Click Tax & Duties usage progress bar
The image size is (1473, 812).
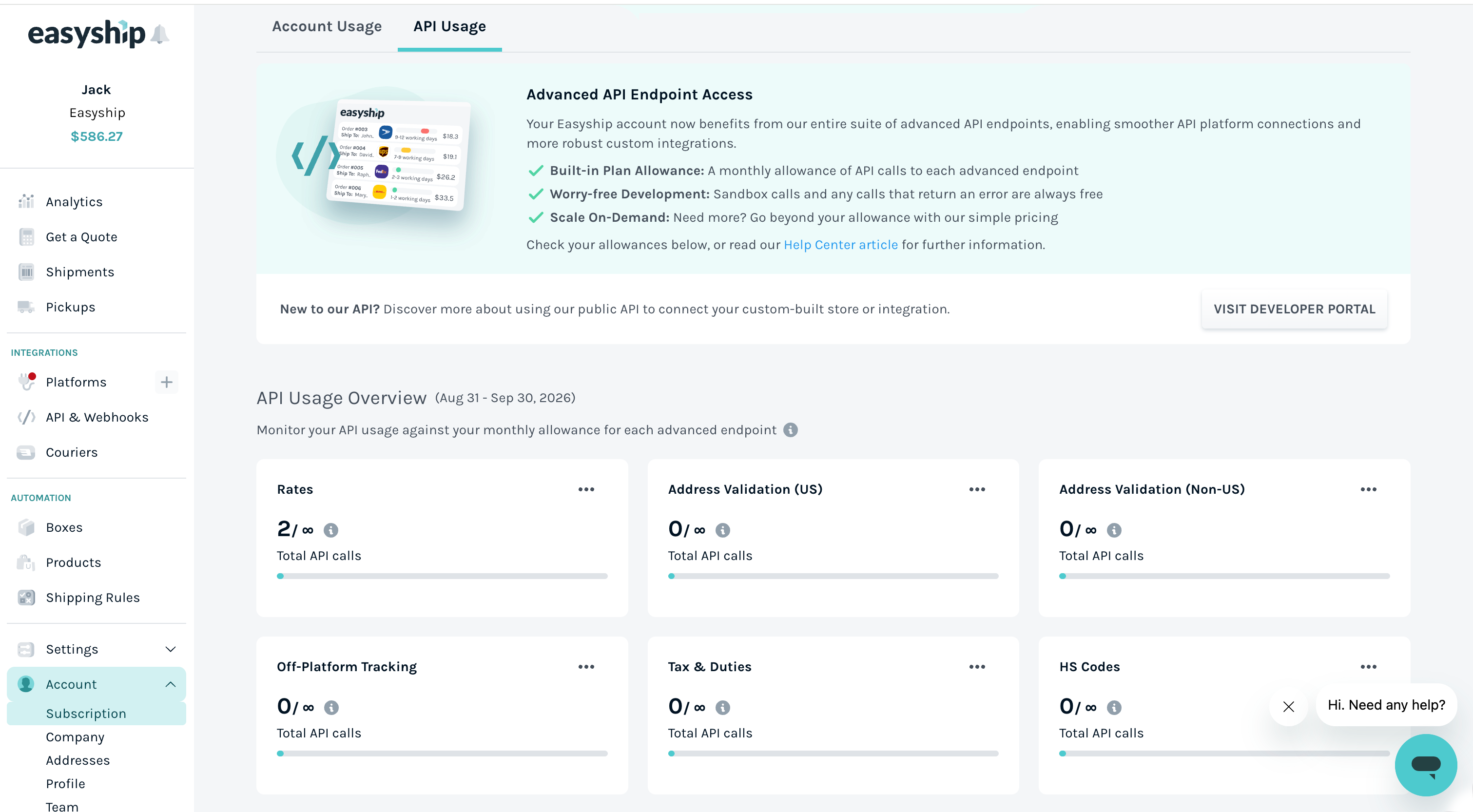pos(833,753)
